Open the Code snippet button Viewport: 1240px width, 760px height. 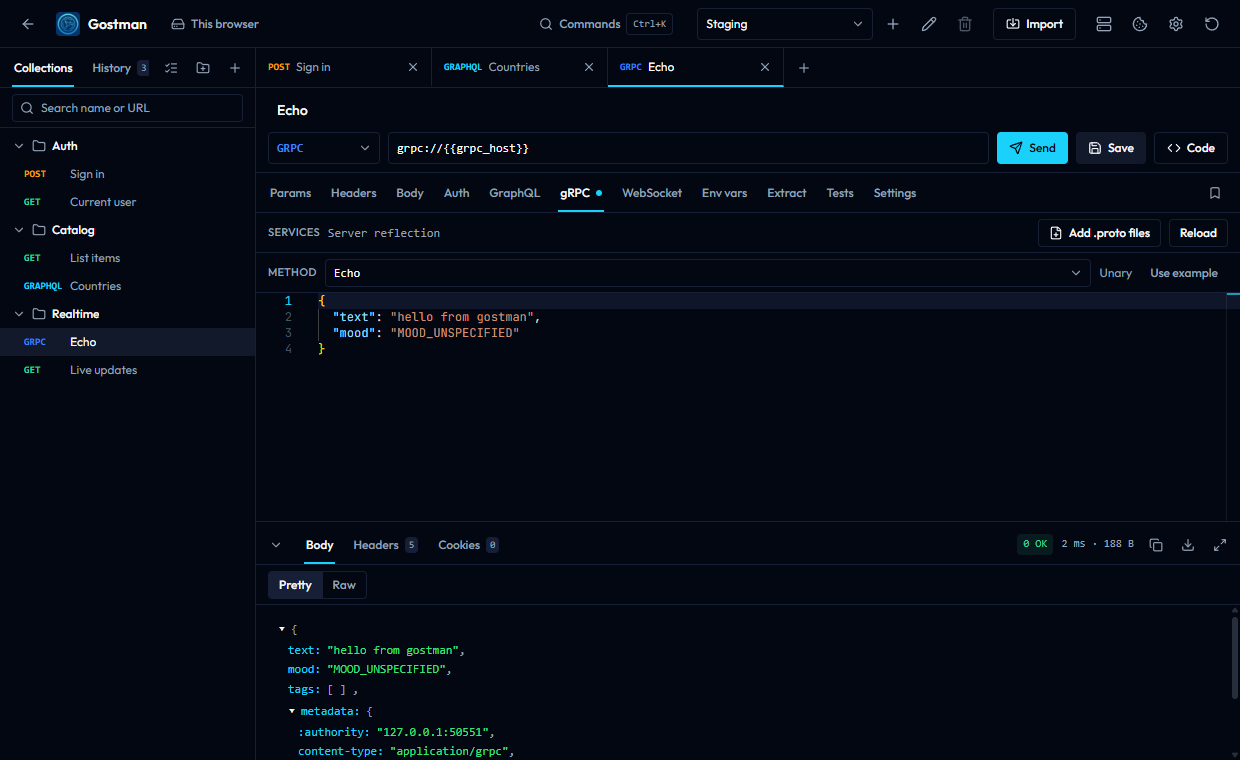coord(1190,148)
